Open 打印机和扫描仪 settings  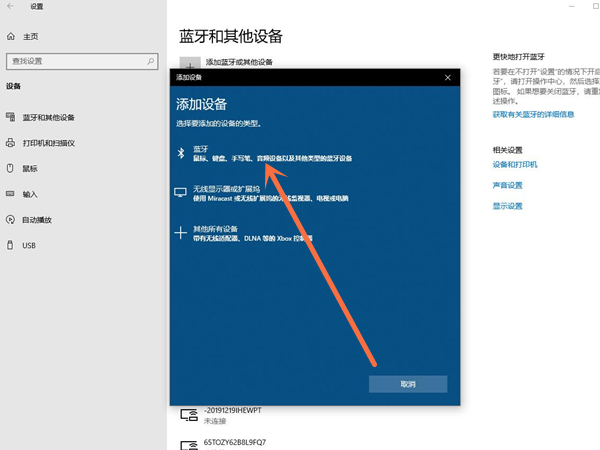click(48, 143)
